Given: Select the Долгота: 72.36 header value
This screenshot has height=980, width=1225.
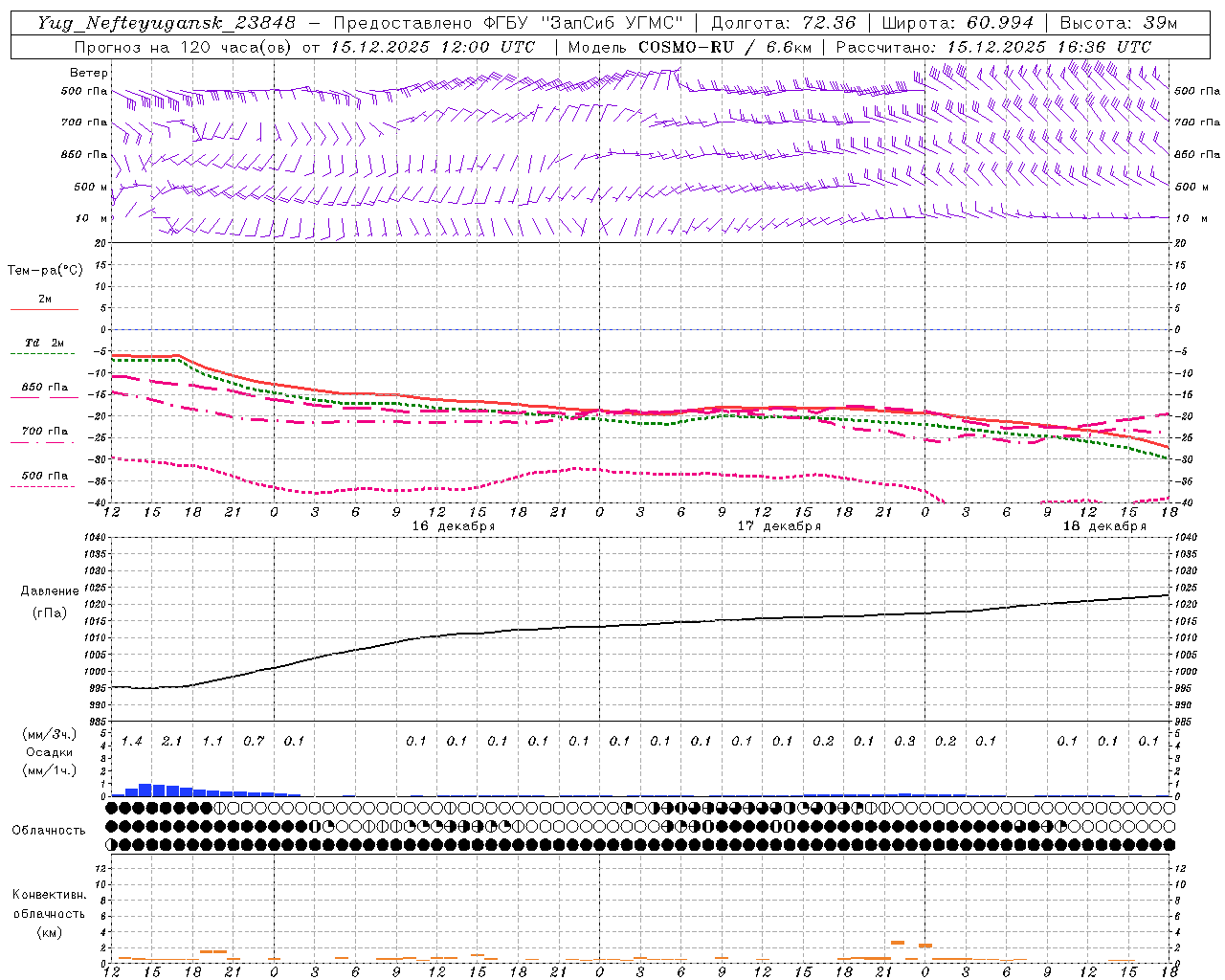Looking at the screenshot, I should tap(783, 23).
